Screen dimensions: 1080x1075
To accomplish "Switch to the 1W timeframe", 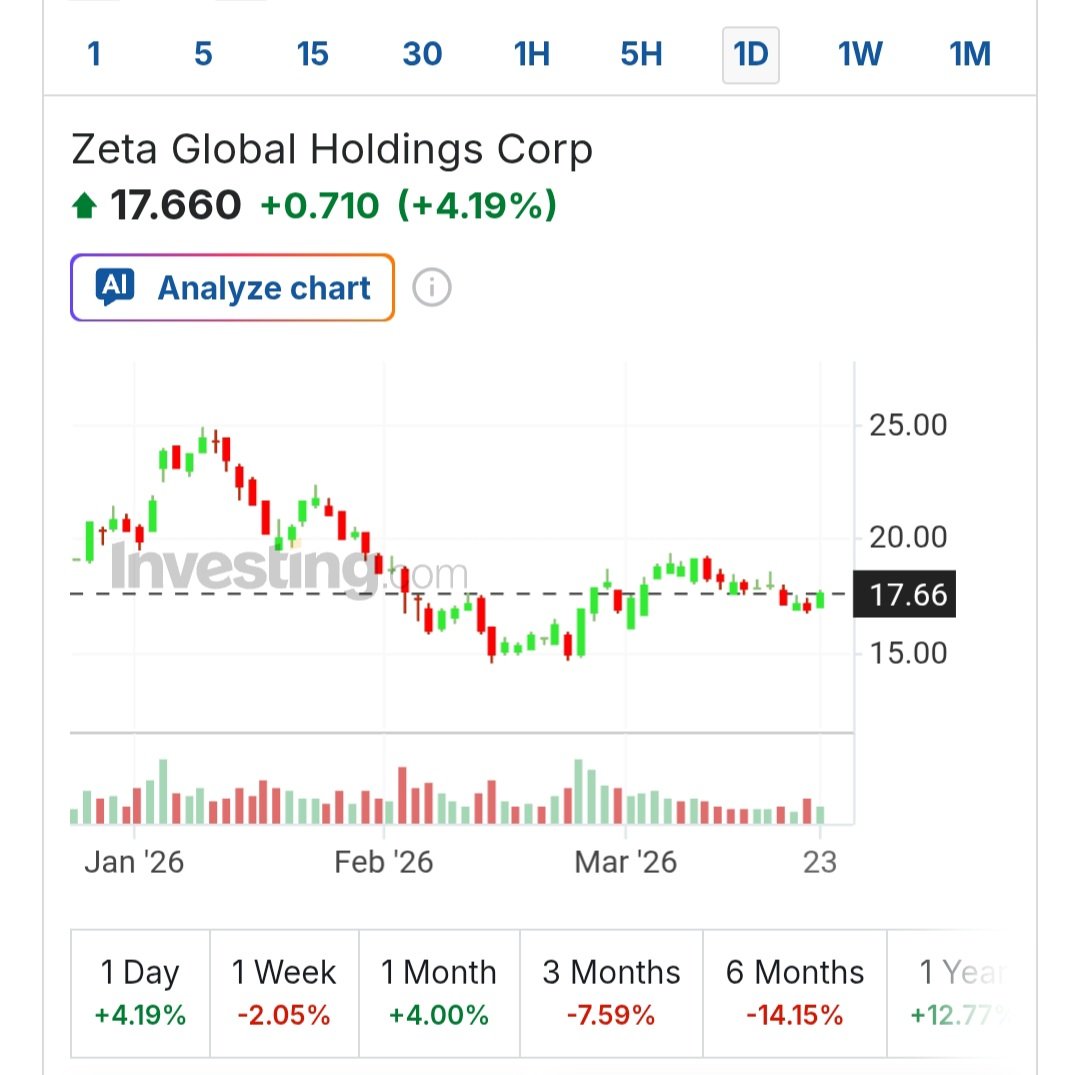I will [859, 55].
